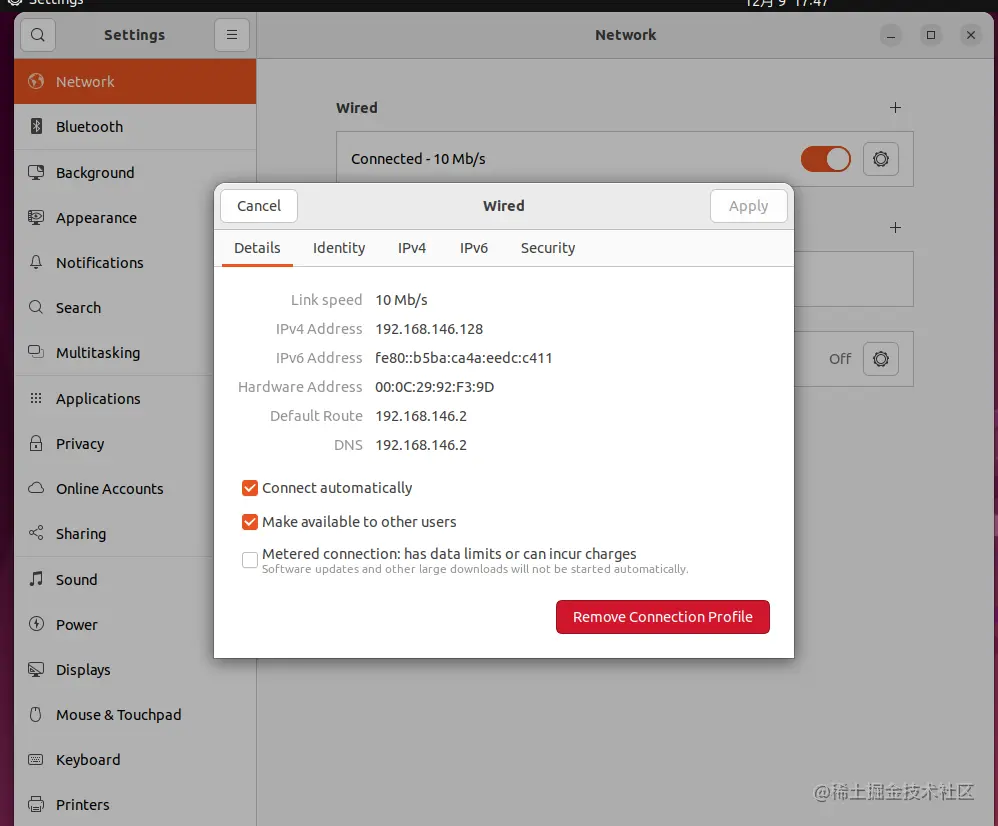998x826 pixels.
Task: Click the Privacy lock icon
Action: (36, 443)
